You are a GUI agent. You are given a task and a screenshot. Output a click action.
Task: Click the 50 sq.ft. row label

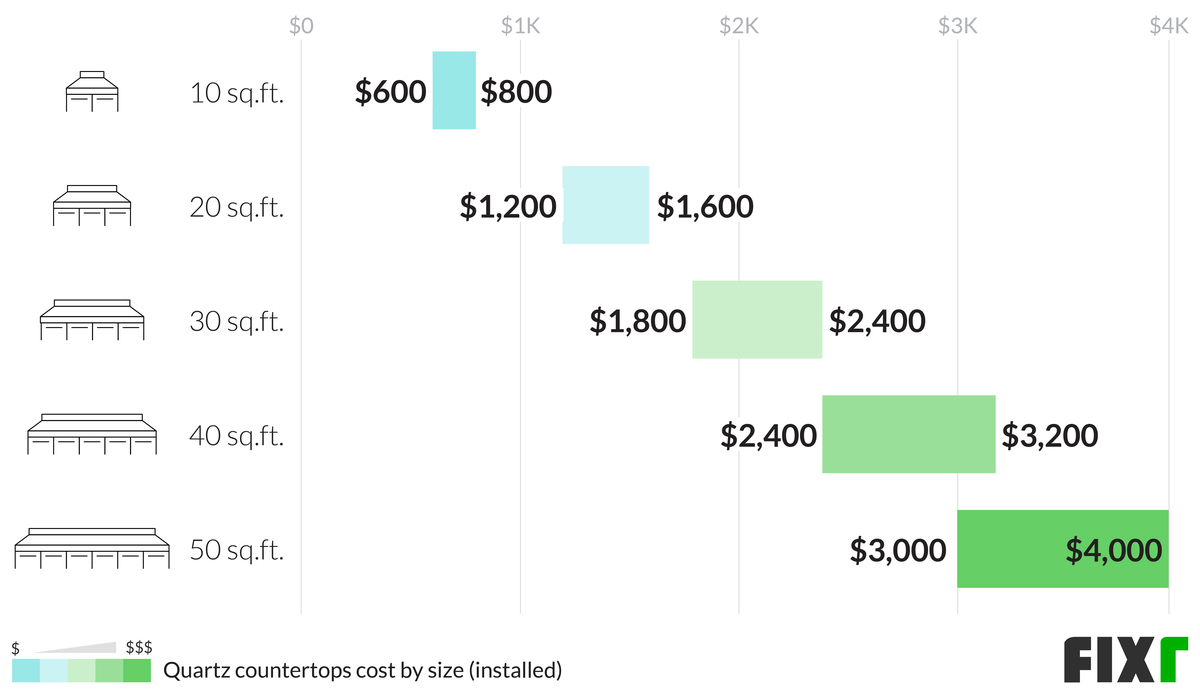click(x=237, y=550)
